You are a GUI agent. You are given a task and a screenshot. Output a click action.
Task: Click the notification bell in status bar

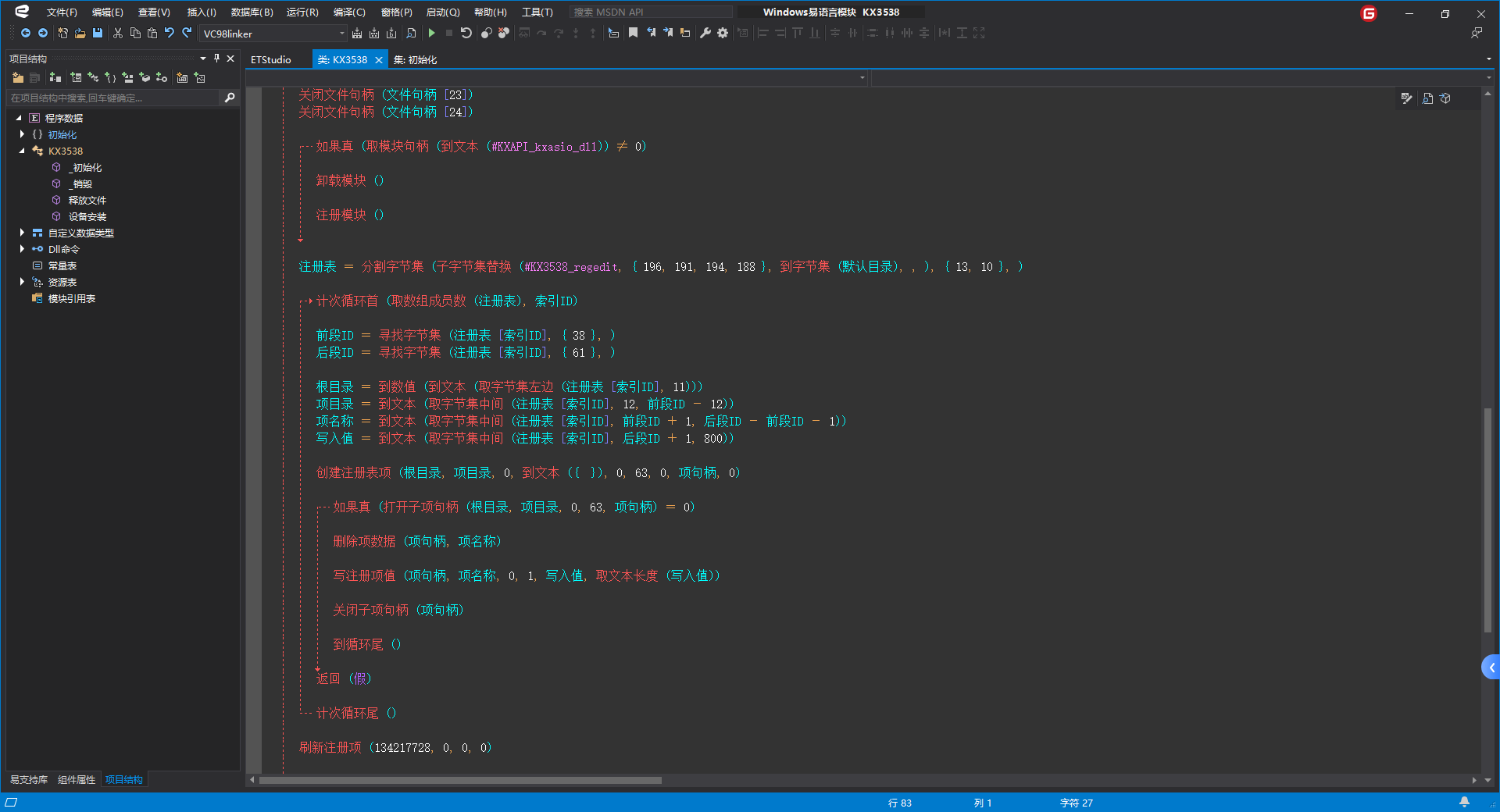click(1465, 802)
